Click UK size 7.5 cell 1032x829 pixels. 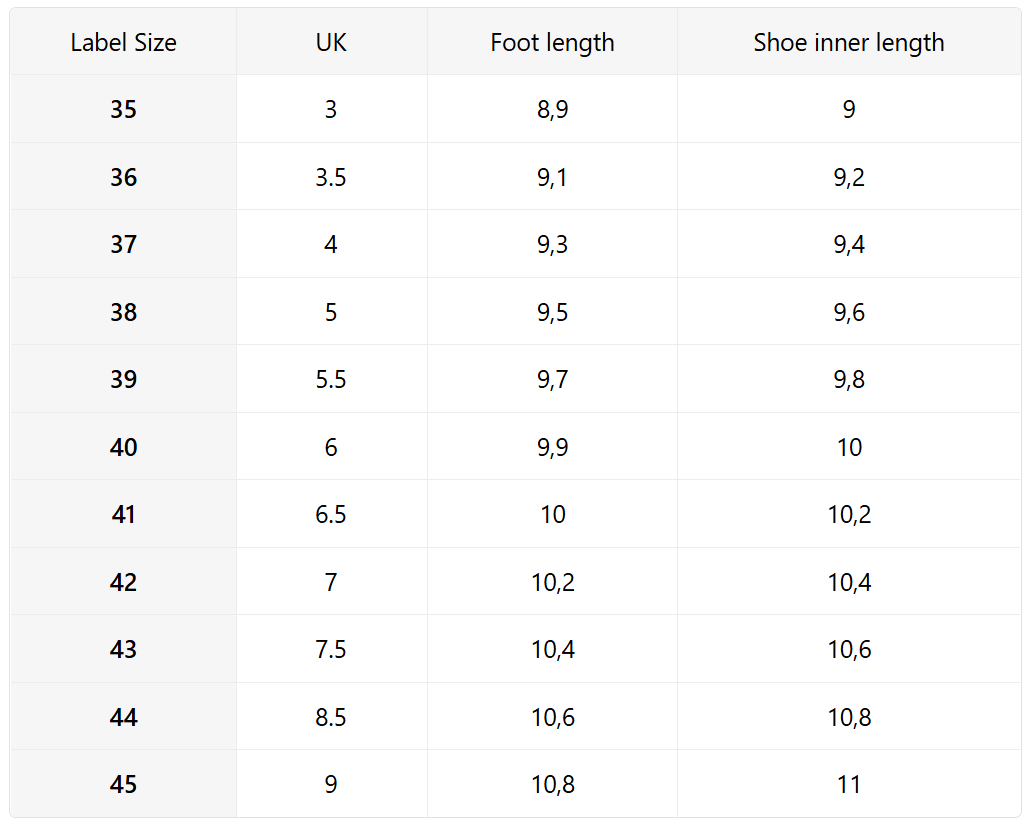point(331,650)
